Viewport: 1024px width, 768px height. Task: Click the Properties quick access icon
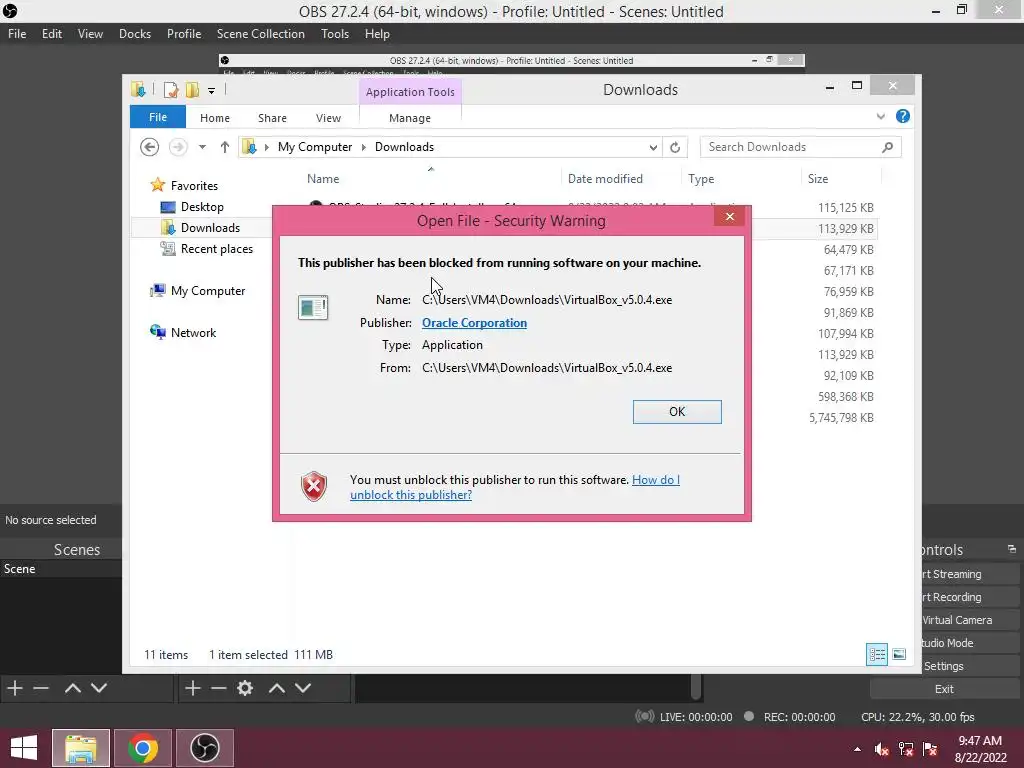[170, 90]
